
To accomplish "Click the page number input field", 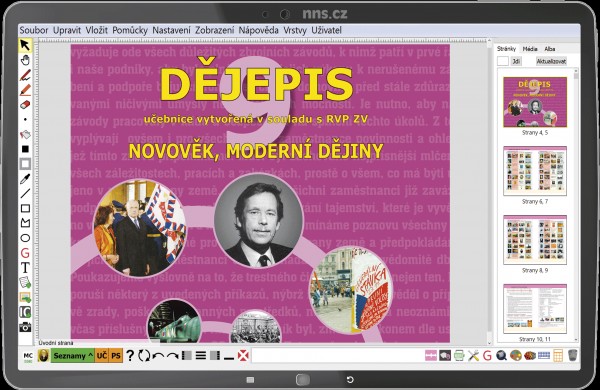I will coord(502,61).
